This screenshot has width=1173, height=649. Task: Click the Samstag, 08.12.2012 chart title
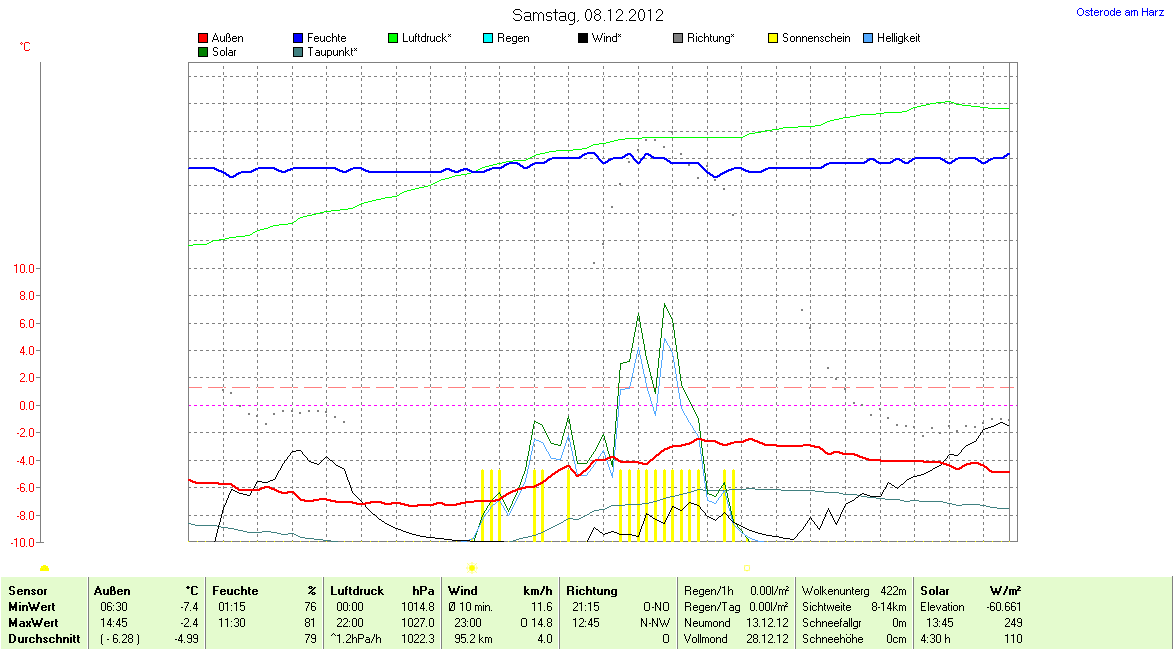pos(587,15)
